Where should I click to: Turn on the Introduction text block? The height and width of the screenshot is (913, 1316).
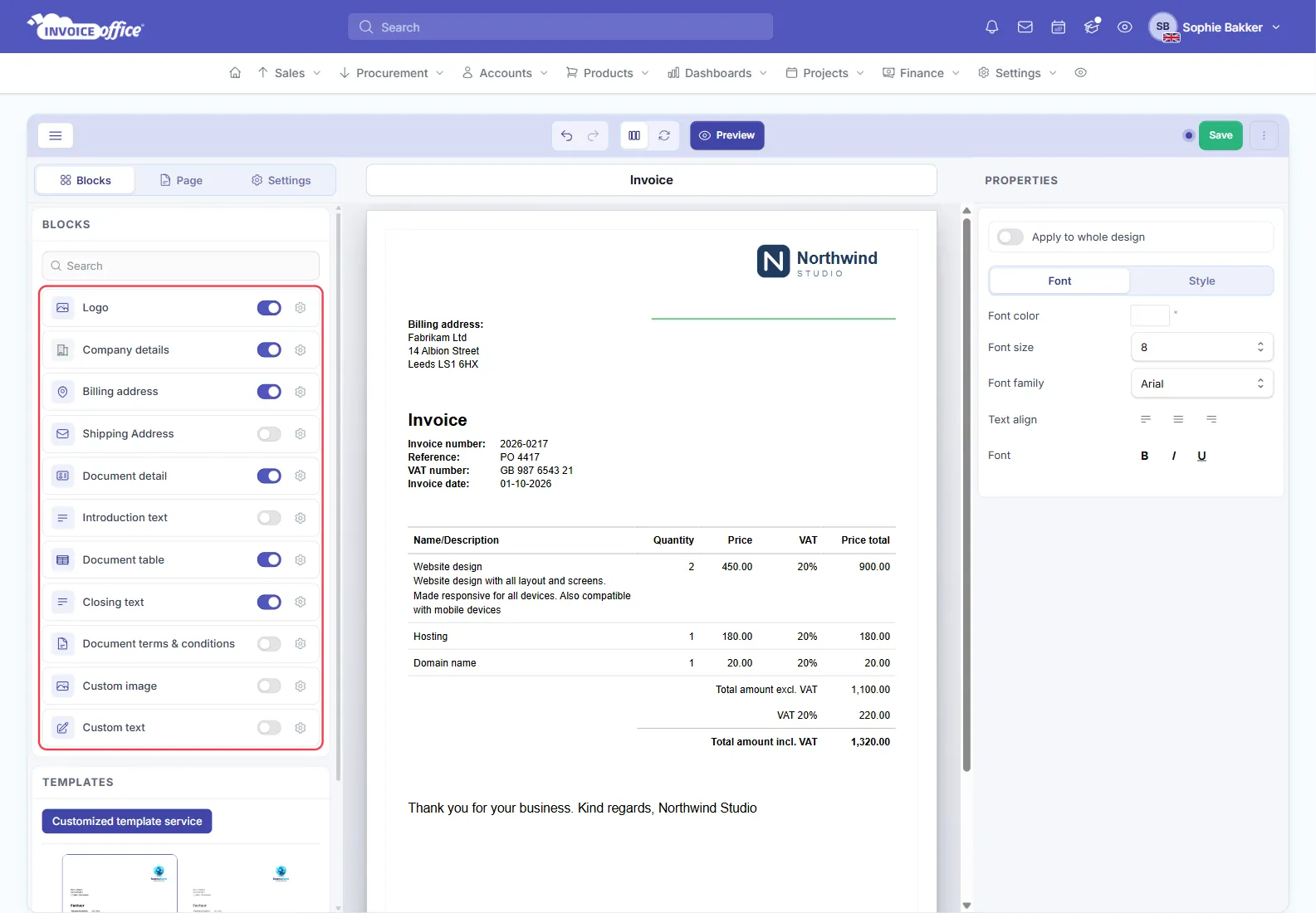269,518
